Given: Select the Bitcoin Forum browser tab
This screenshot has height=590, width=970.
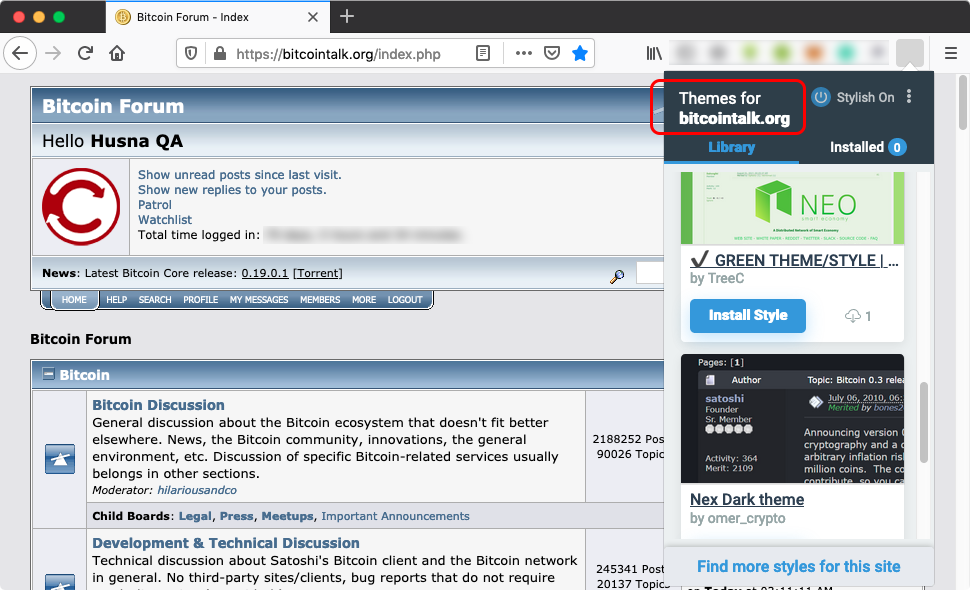Looking at the screenshot, I should (x=218, y=17).
